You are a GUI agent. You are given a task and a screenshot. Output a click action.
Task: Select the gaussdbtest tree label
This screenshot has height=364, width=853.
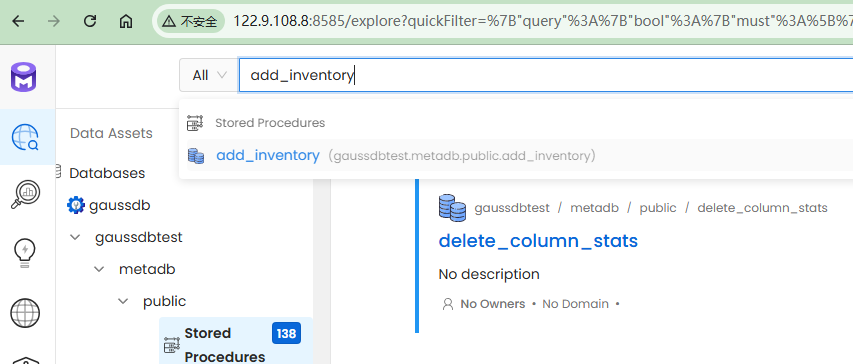pyautogui.click(x=139, y=237)
